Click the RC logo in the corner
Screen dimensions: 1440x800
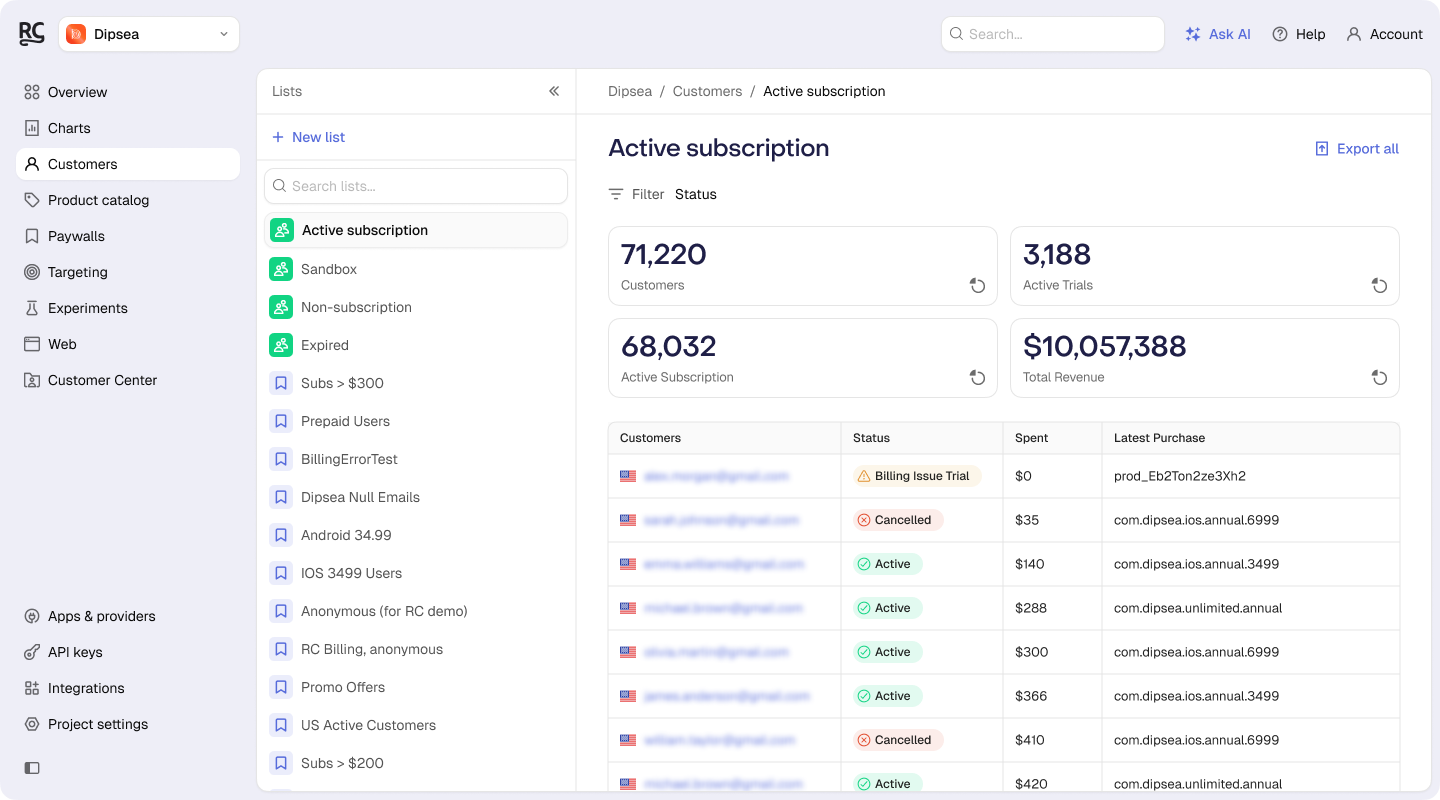[x=32, y=34]
